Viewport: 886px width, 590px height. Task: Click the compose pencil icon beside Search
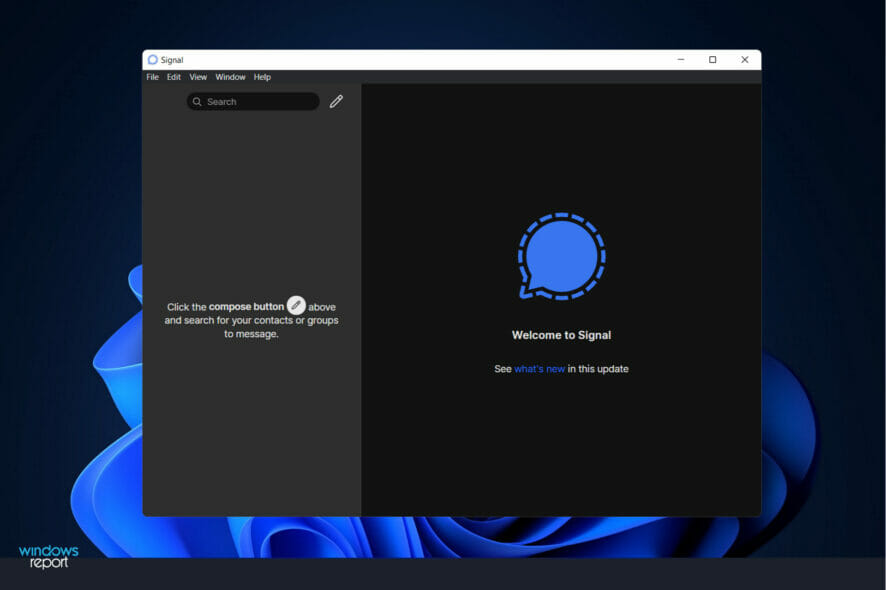[336, 101]
